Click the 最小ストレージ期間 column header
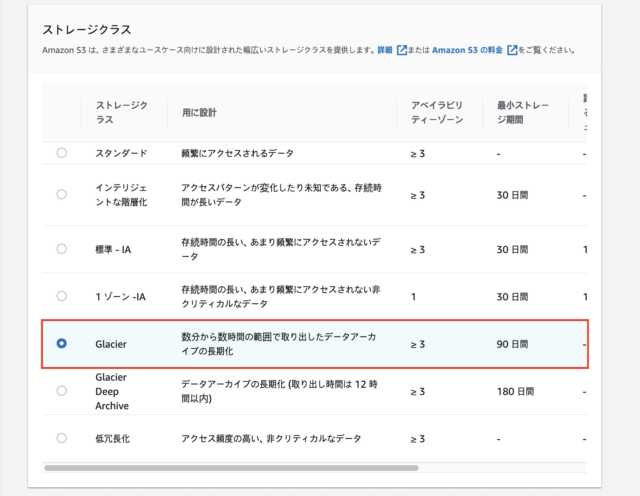This screenshot has width=640, height=496. pyautogui.click(x=523, y=112)
